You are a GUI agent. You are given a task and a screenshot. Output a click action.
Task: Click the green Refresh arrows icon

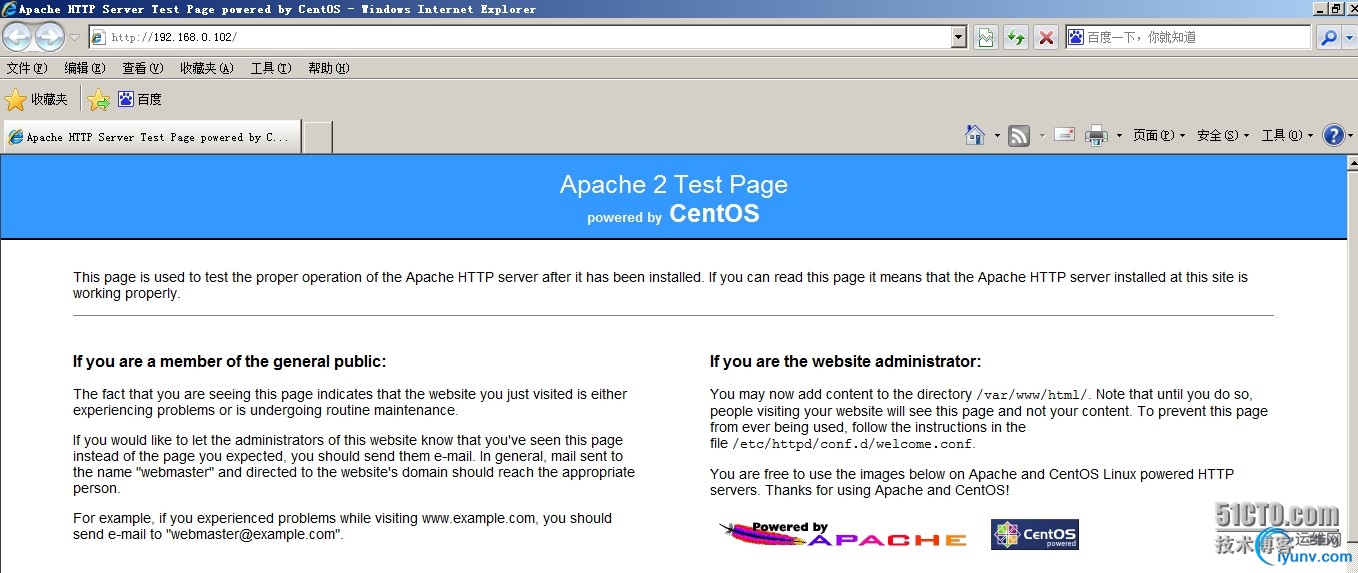click(x=1016, y=37)
